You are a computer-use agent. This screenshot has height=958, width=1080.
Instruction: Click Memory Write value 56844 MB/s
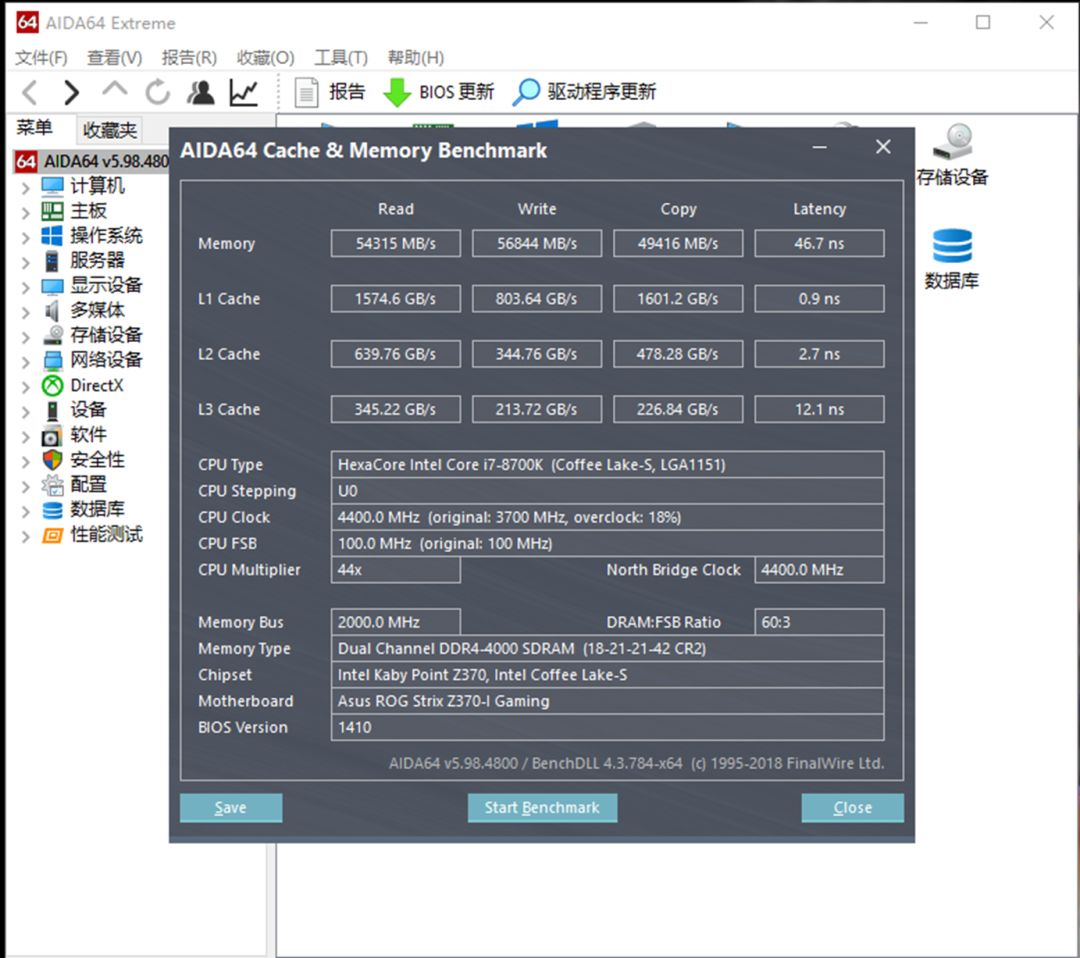[537, 243]
